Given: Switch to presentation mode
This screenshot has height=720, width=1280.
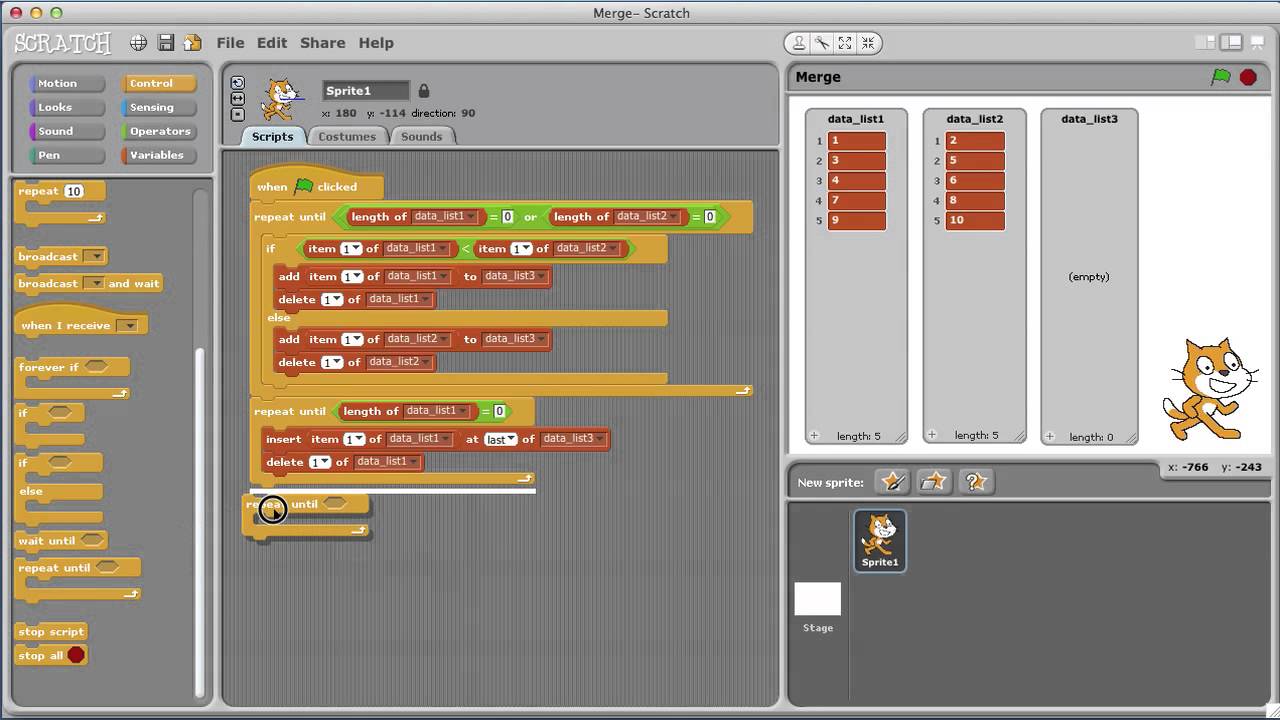Looking at the screenshot, I should [x=1256, y=43].
